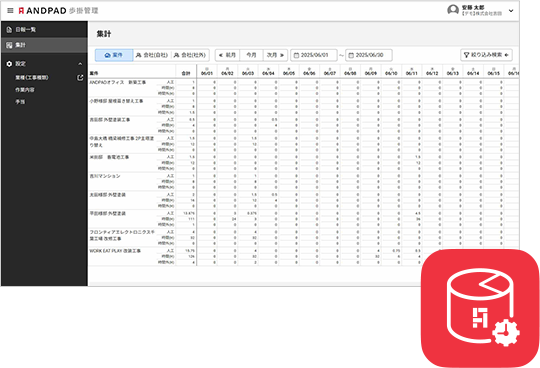The image size is (540, 368).
Task: Open external link icon beside 業種(工事種類)
Action: click(80, 78)
